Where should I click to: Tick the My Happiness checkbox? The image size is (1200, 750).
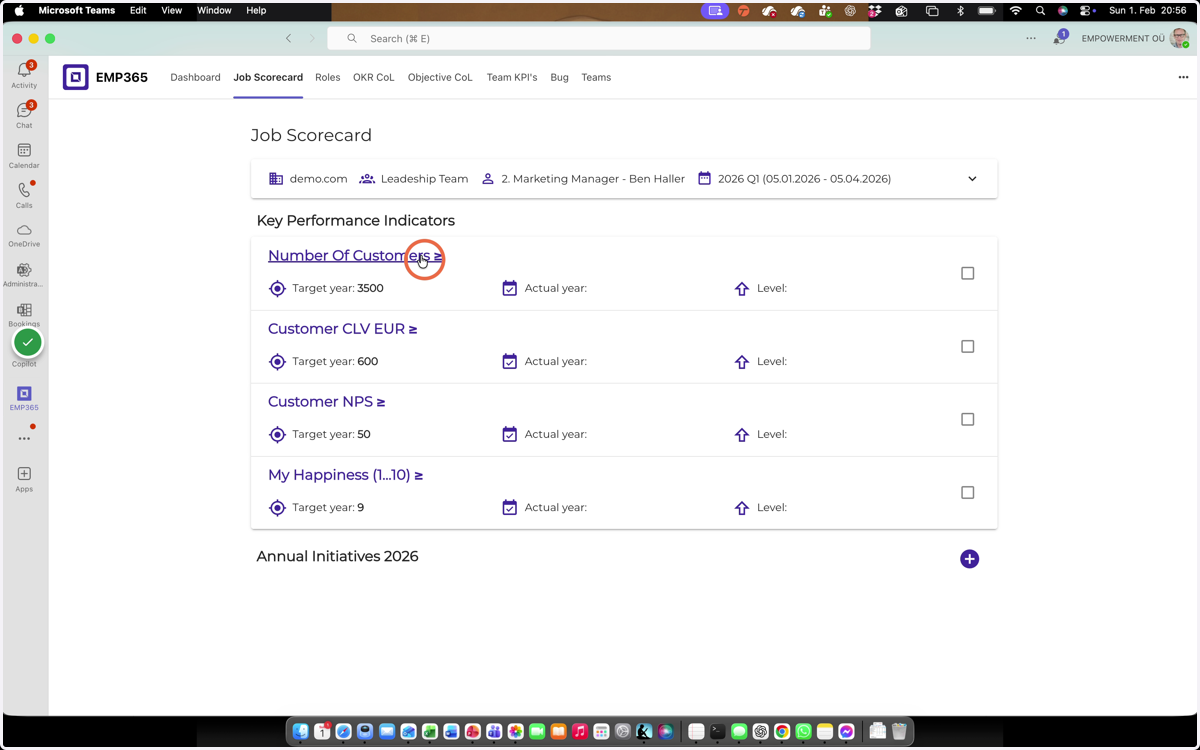coord(967,492)
